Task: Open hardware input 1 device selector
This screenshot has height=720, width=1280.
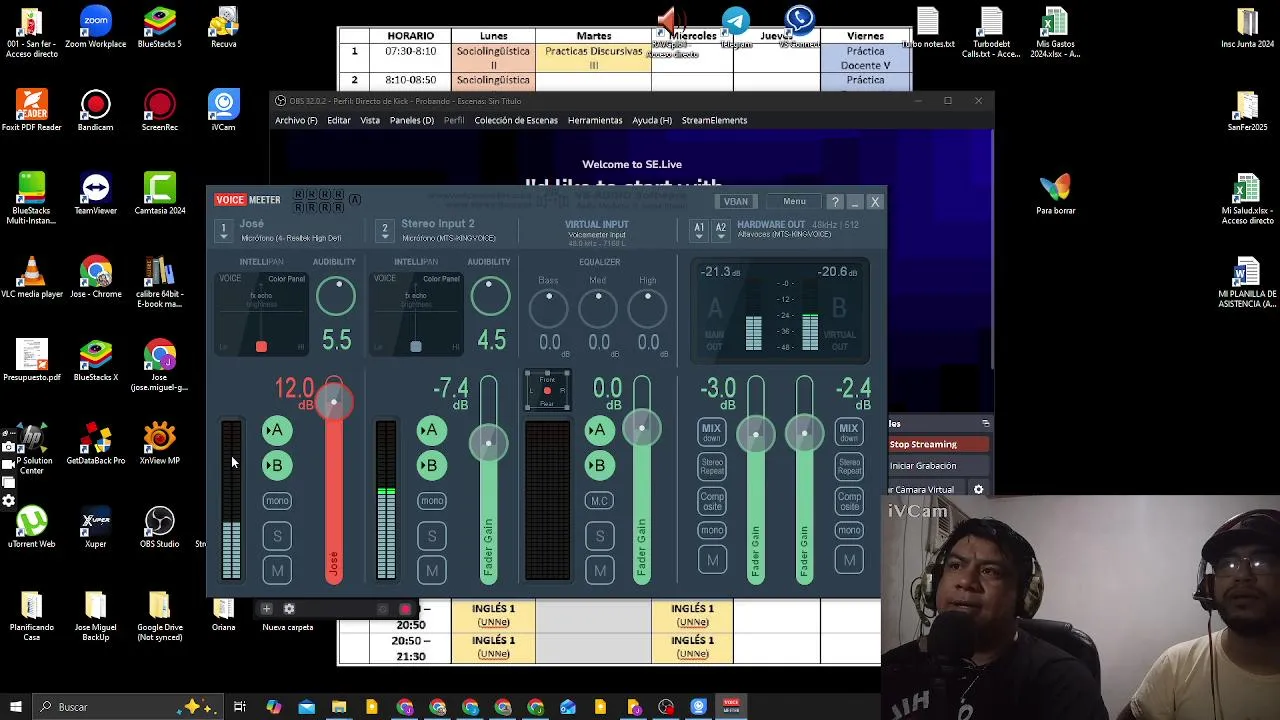Action: pyautogui.click(x=224, y=231)
